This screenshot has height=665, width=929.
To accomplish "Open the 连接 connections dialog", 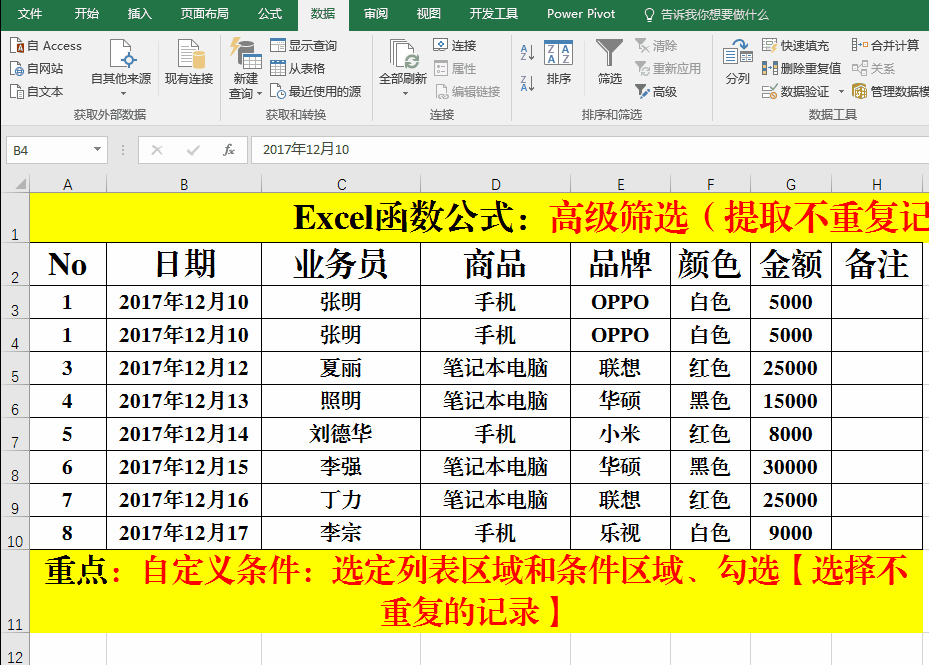I will point(455,46).
